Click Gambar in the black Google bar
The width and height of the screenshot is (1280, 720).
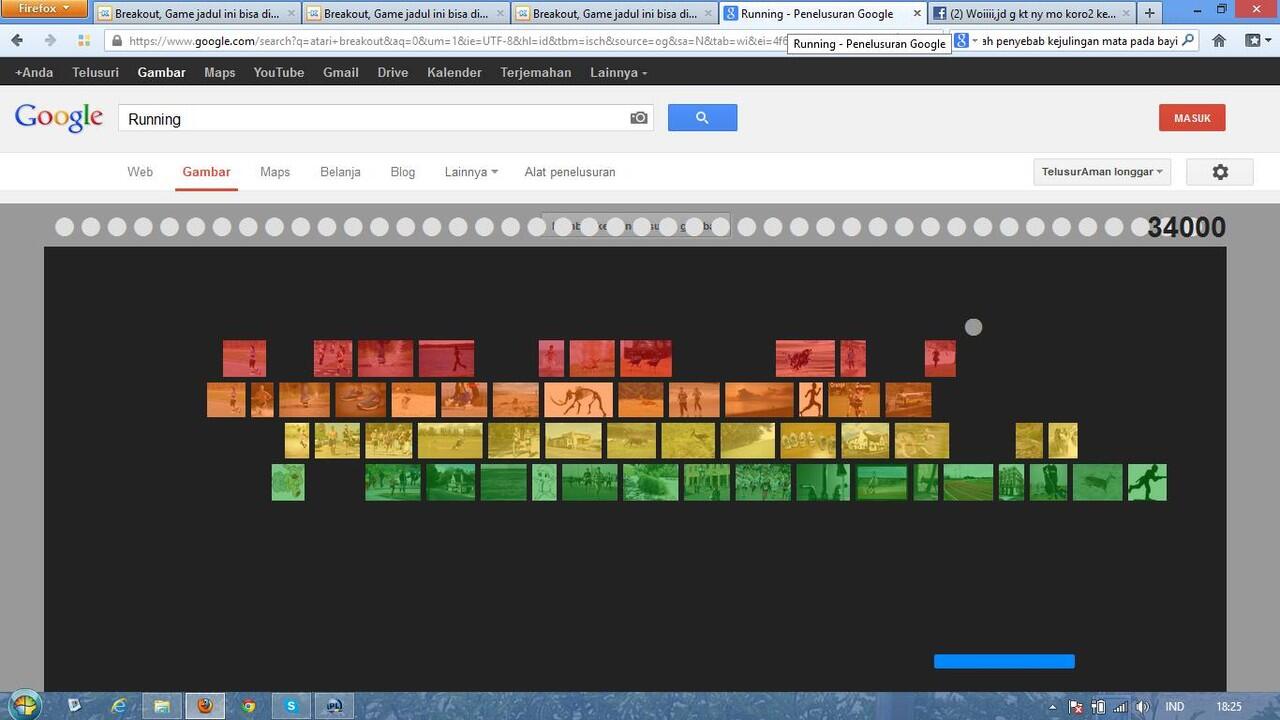point(162,73)
